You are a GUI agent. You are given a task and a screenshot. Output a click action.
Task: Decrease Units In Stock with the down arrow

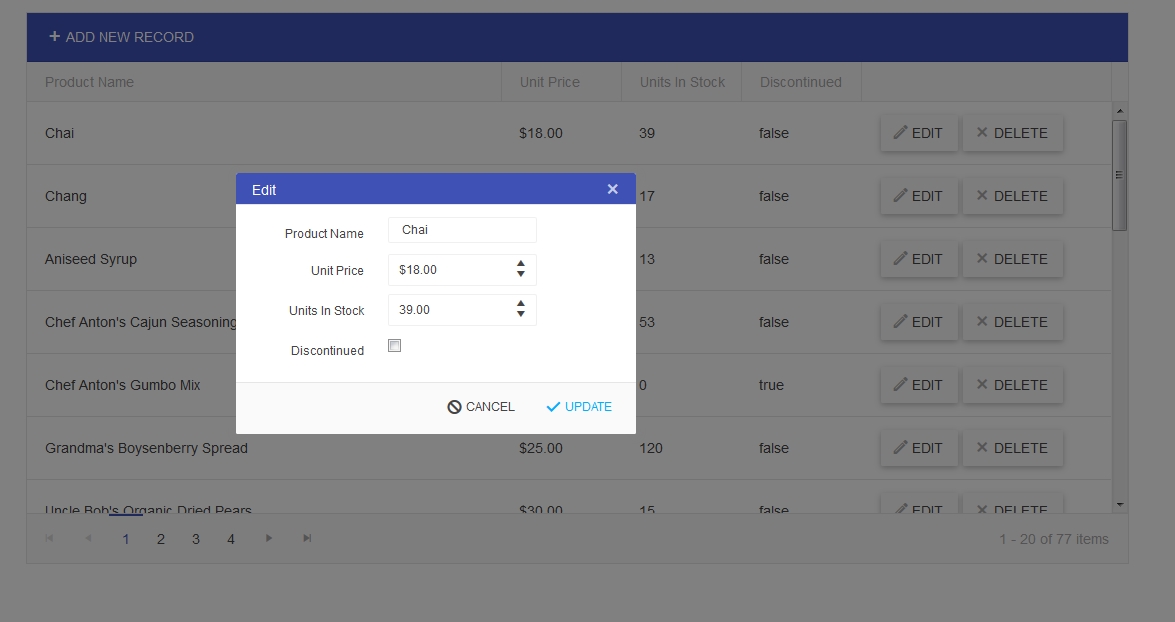[x=521, y=315]
